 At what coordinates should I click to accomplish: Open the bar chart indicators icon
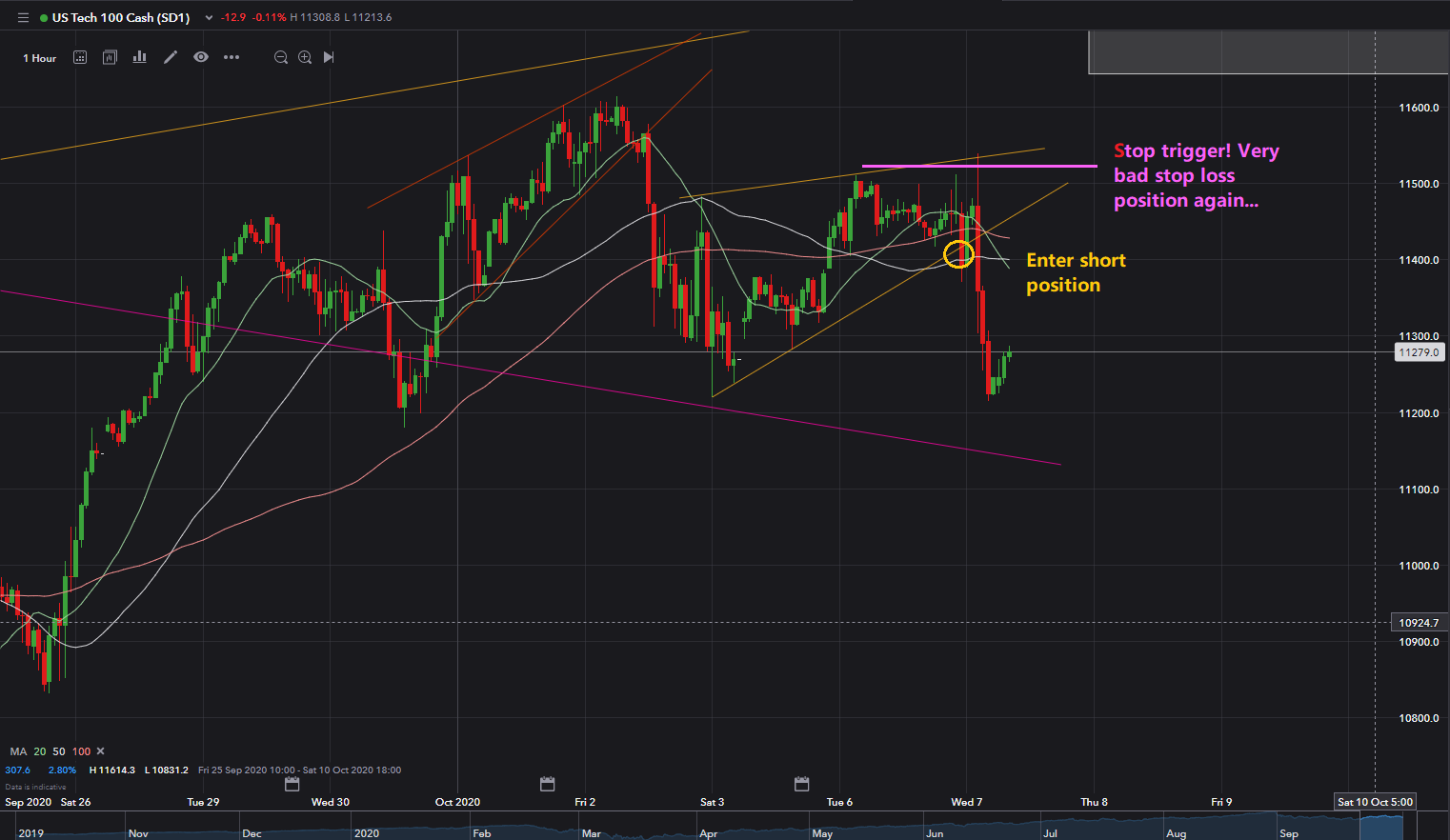pos(140,57)
